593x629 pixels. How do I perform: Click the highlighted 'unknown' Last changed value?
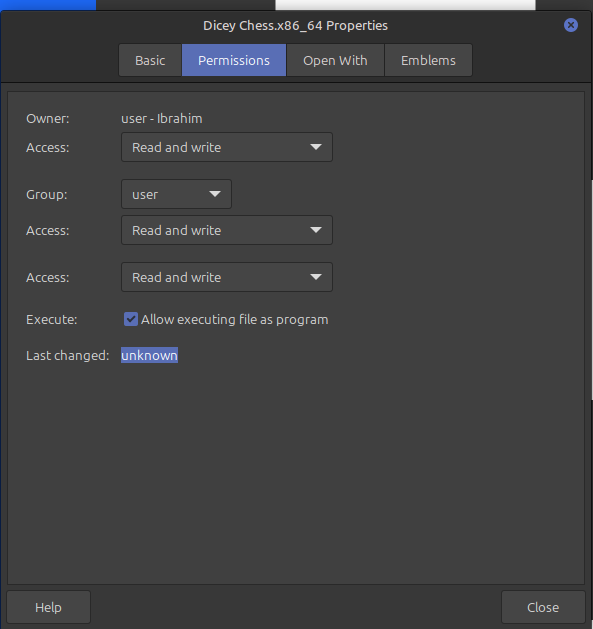149,355
